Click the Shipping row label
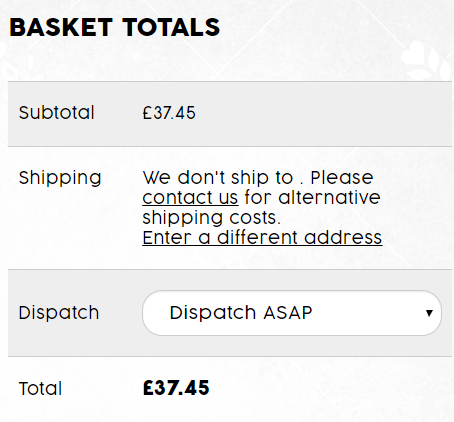This screenshot has height=422, width=454. (60, 178)
